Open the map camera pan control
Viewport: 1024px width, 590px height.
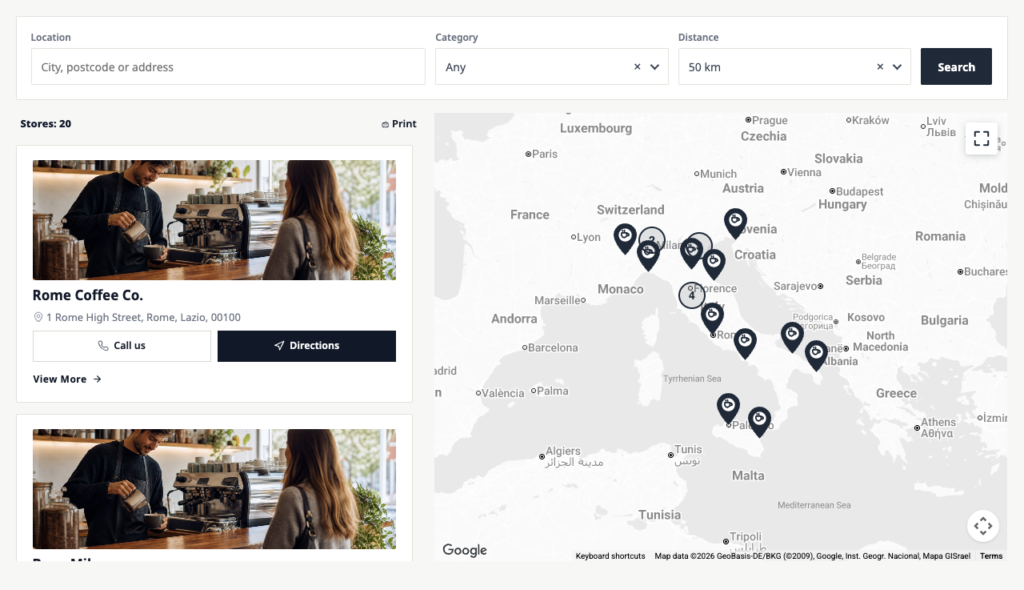coord(983,525)
